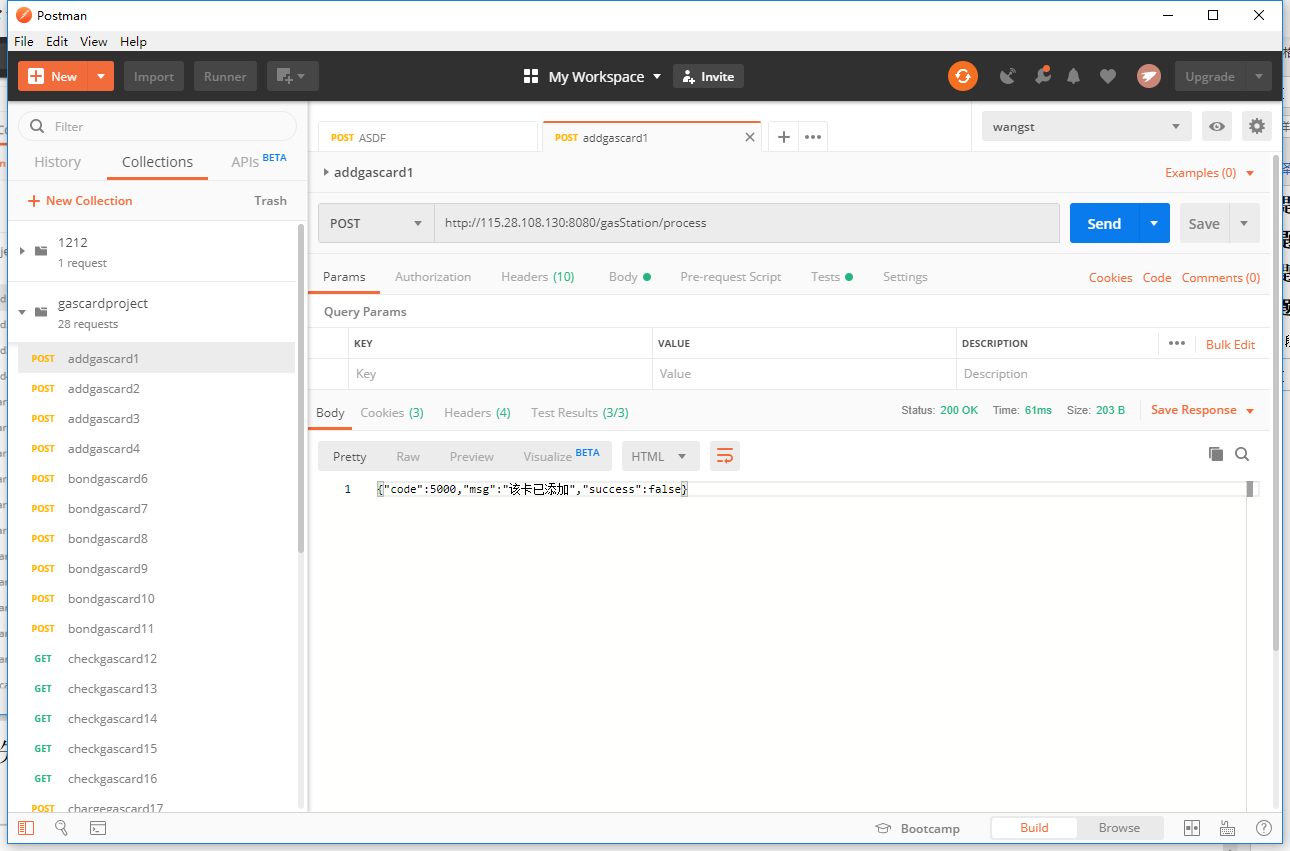Image resolution: width=1290 pixels, height=851 pixels.
Task: Open the satellite capture requests icon
Action: tap(1008, 76)
